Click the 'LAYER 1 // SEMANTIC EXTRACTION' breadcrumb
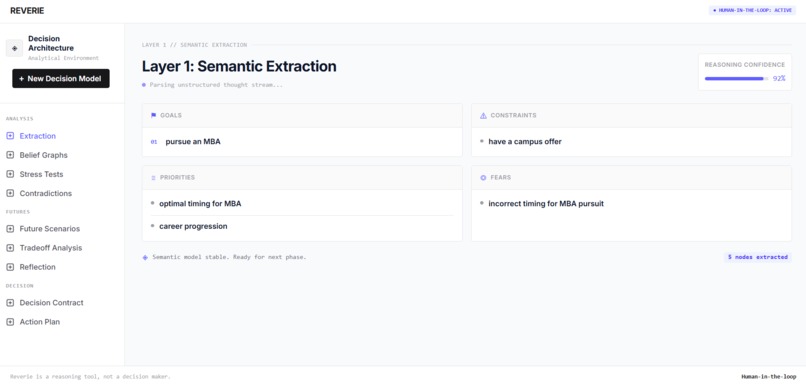Screen dimensions: 806x384 pyautogui.click(x=194, y=45)
